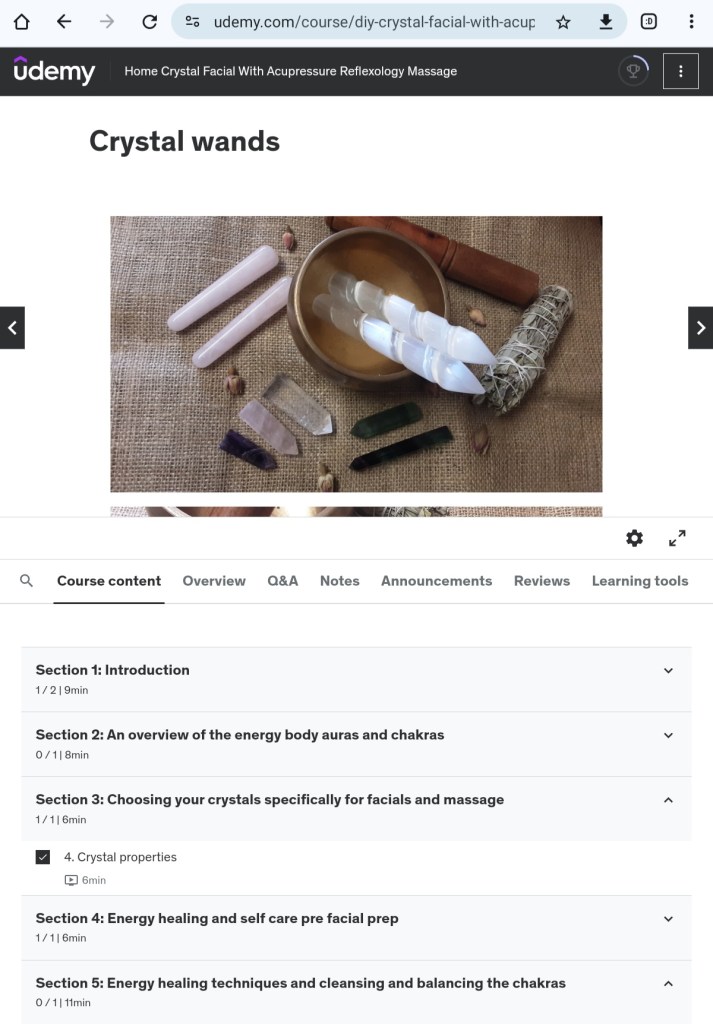
Task: Collapse Section 3 choosing your crystals
Action: pyautogui.click(x=668, y=800)
